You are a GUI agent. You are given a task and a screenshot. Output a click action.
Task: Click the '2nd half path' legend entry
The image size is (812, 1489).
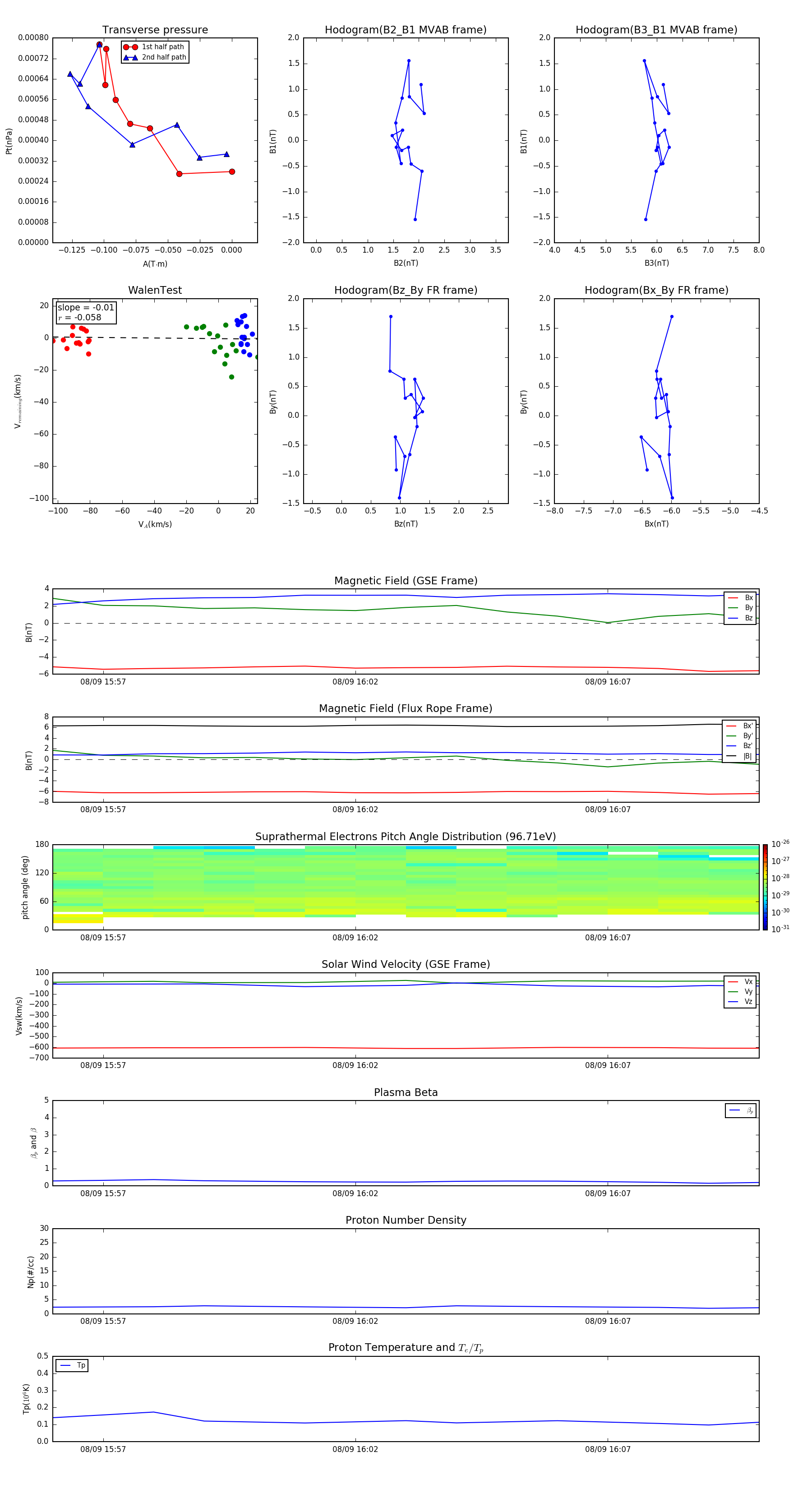pyautogui.click(x=155, y=57)
